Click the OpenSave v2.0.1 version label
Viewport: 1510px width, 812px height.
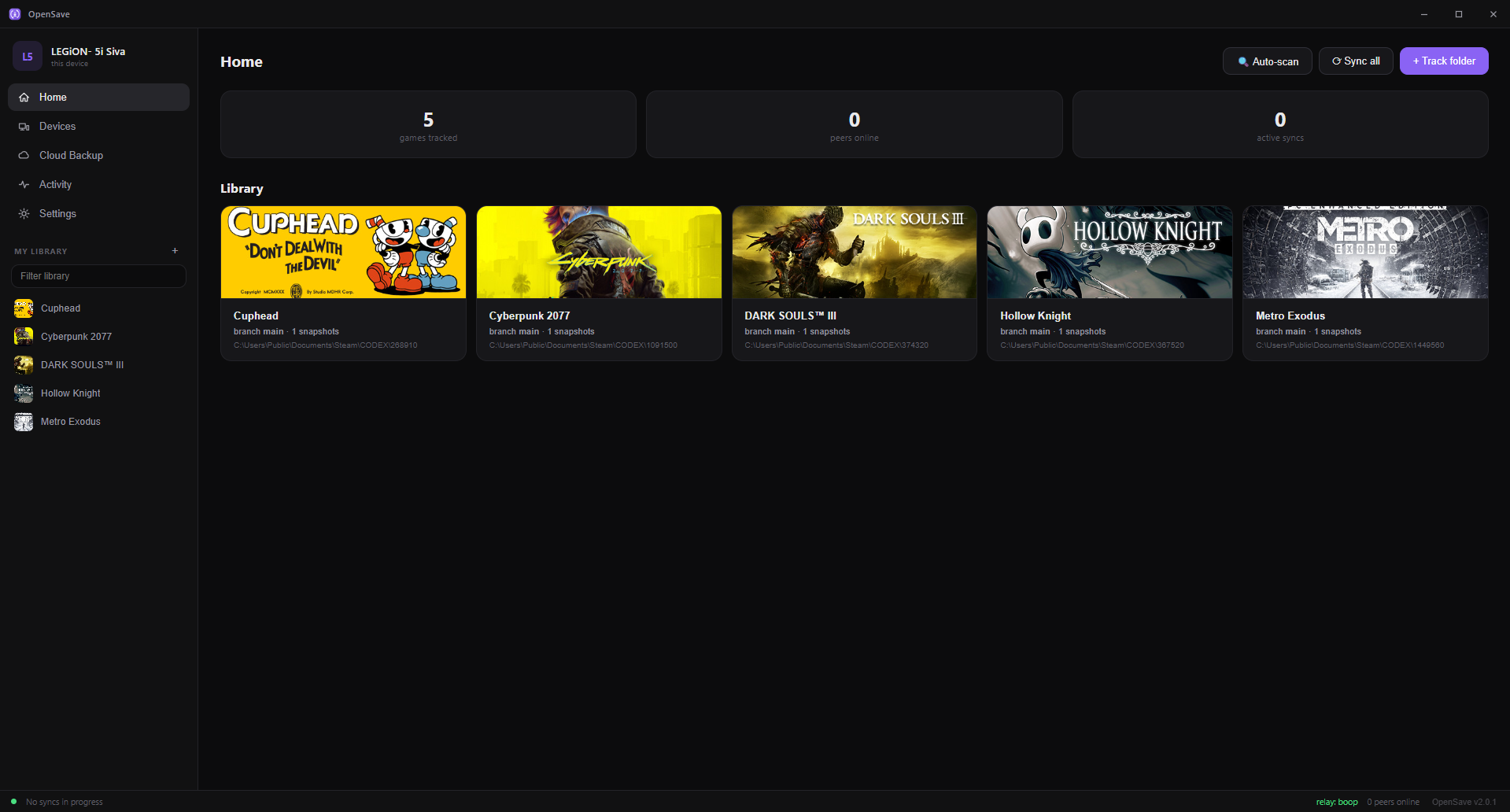[x=1464, y=802]
